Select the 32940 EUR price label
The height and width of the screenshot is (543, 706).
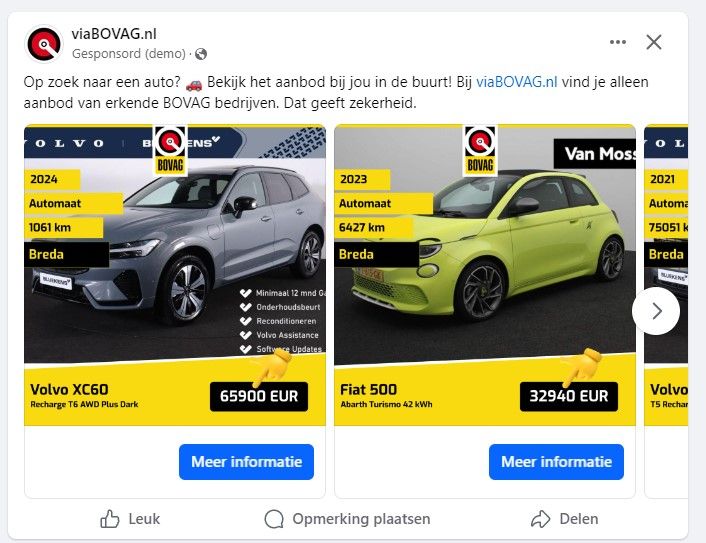click(569, 396)
